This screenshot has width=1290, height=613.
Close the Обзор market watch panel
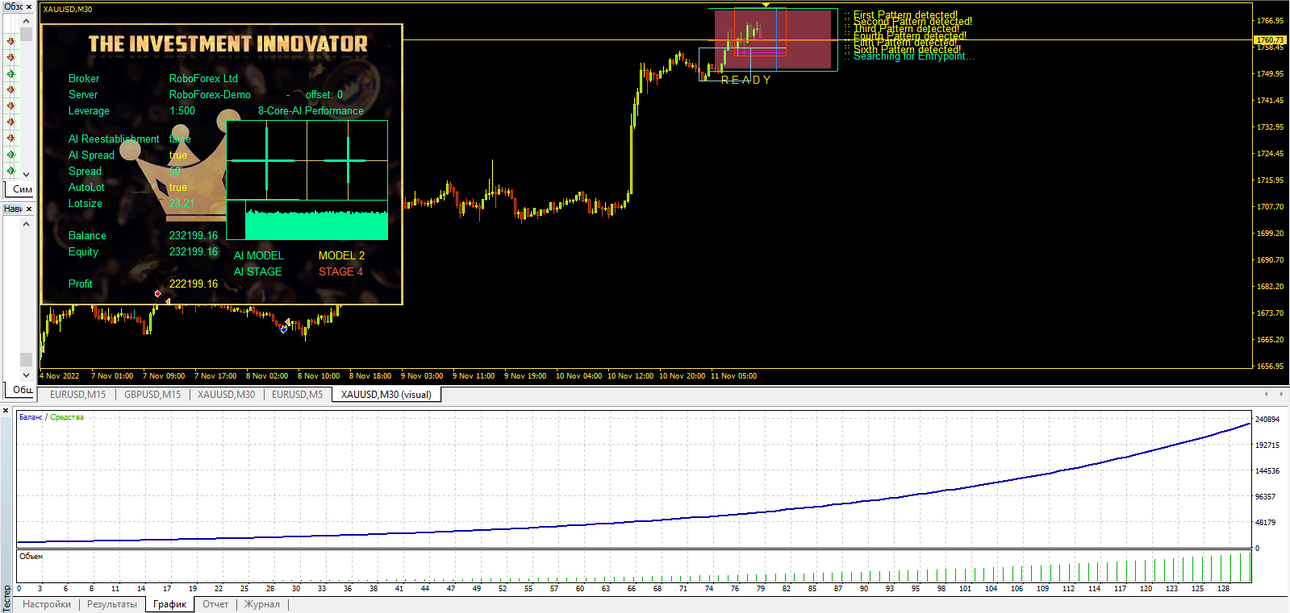(x=27, y=7)
